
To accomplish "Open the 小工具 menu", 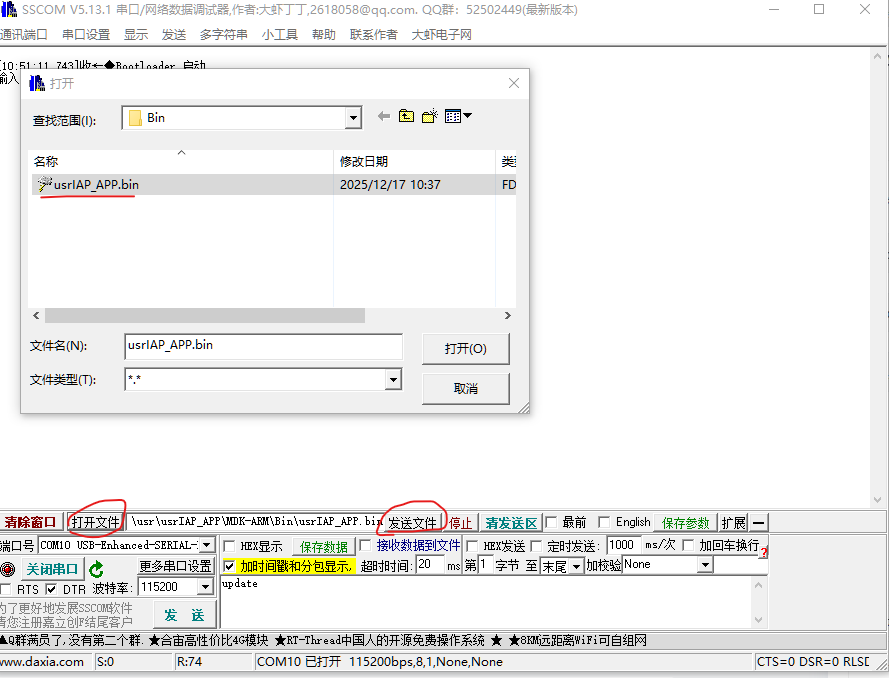I will (x=280, y=35).
